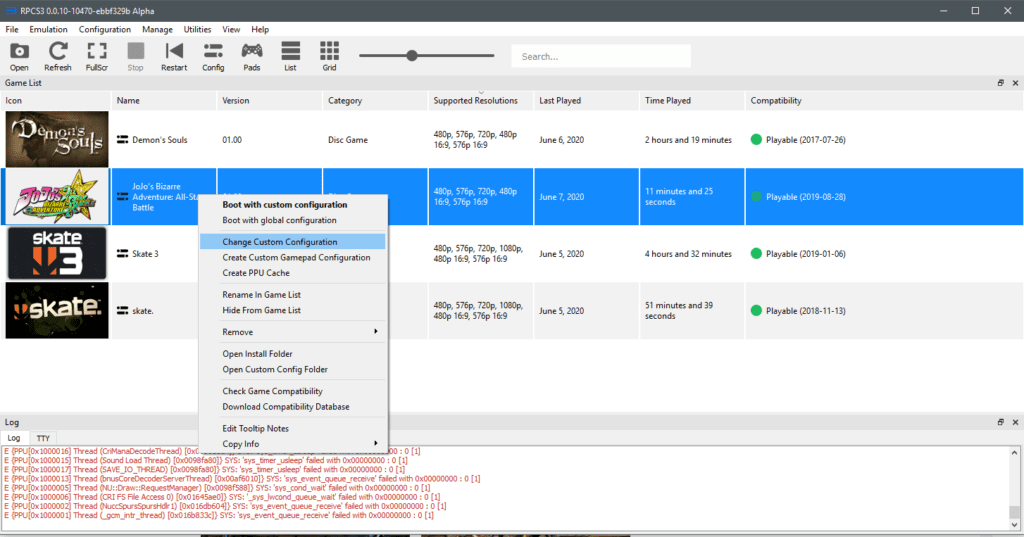Screen dimensions: 1024x537
Task: Click the log scrollbar up arrow
Action: pyautogui.click(x=1014, y=452)
